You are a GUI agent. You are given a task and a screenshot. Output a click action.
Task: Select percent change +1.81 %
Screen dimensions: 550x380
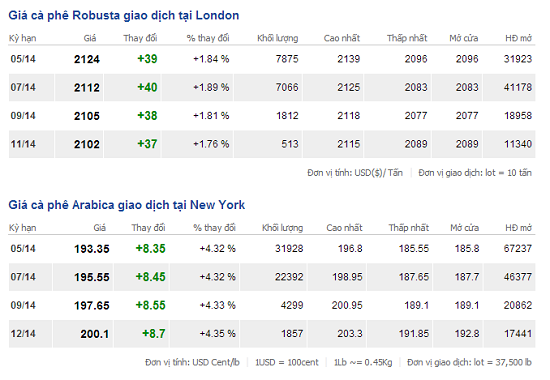coord(211,116)
